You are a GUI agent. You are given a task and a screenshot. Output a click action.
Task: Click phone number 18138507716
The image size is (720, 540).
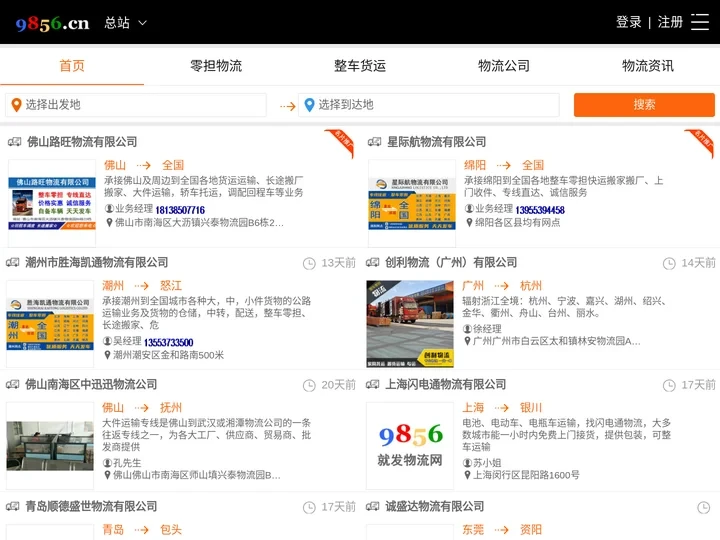point(180,210)
